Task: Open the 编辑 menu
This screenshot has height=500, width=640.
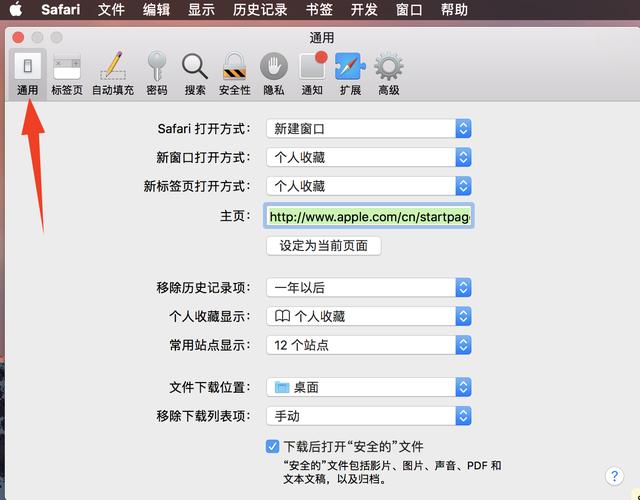Action: pyautogui.click(x=156, y=9)
